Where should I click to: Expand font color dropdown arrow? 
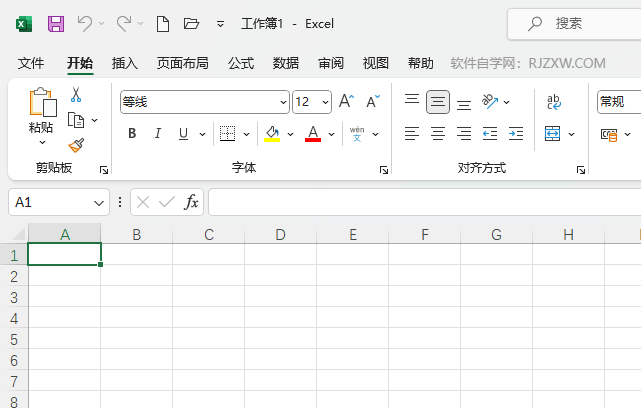tap(332, 134)
